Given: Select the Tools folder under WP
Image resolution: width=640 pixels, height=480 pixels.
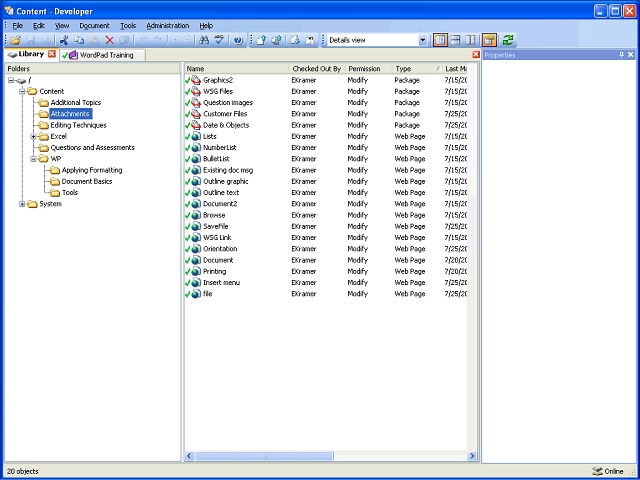Looking at the screenshot, I should click(70, 193).
